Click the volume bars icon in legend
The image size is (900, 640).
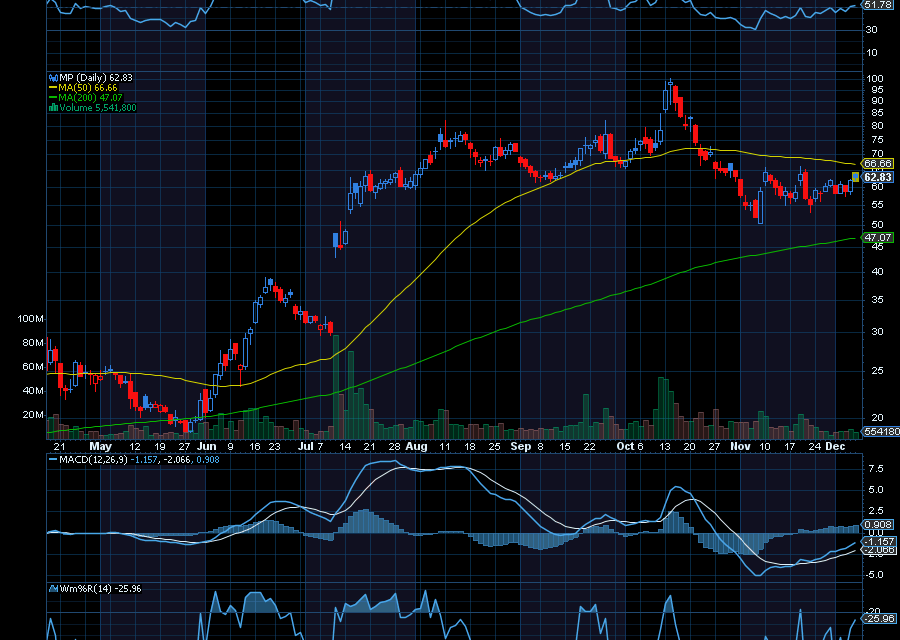click(x=52, y=108)
